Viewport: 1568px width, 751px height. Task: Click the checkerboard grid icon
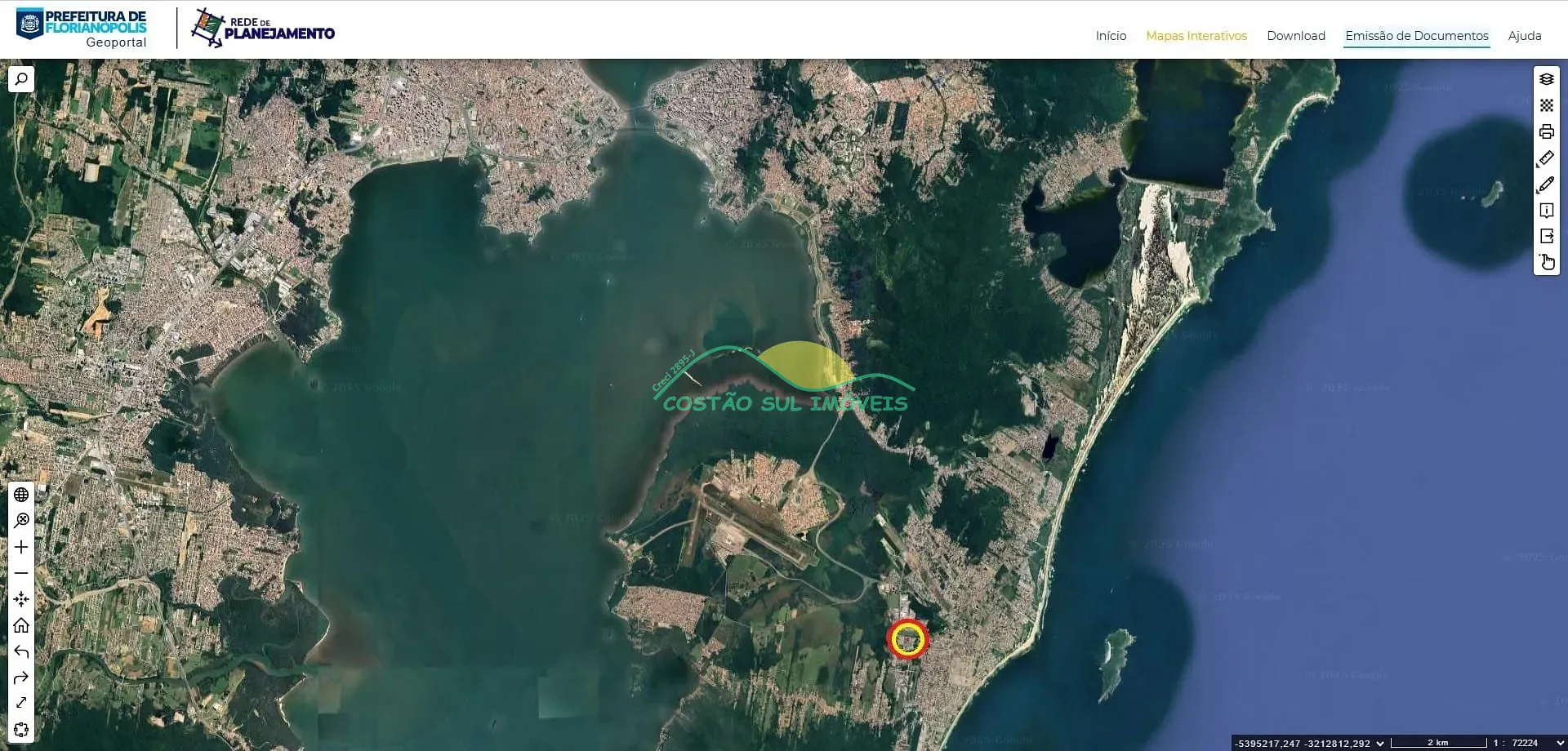pos(1547,105)
